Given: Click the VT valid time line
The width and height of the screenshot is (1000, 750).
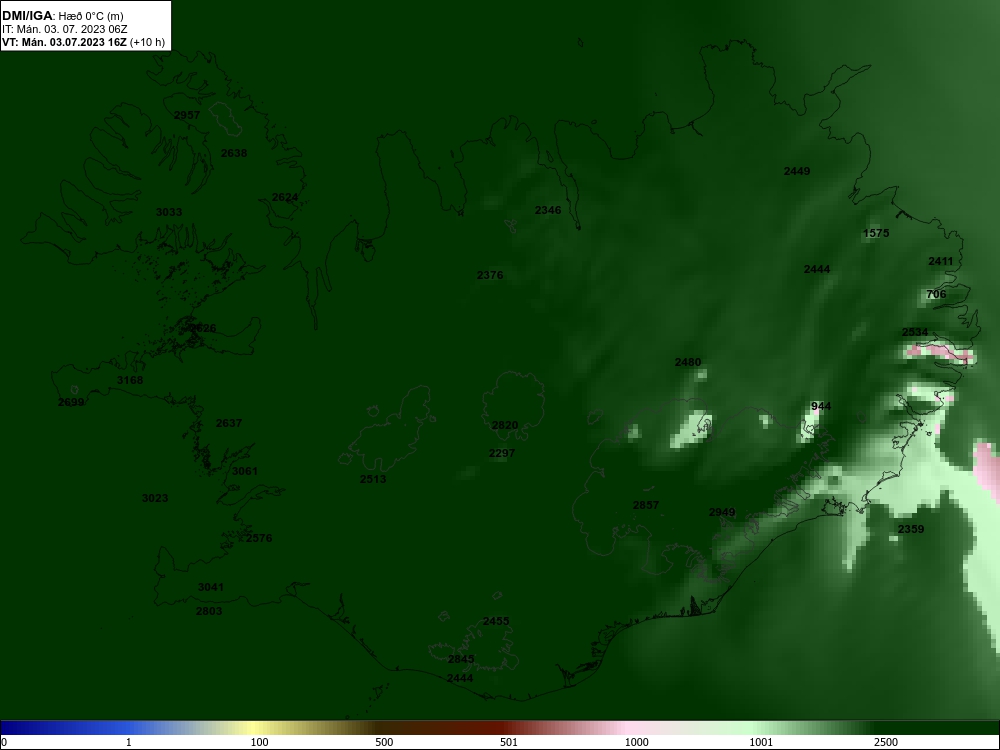Looking at the screenshot, I should 84,43.
